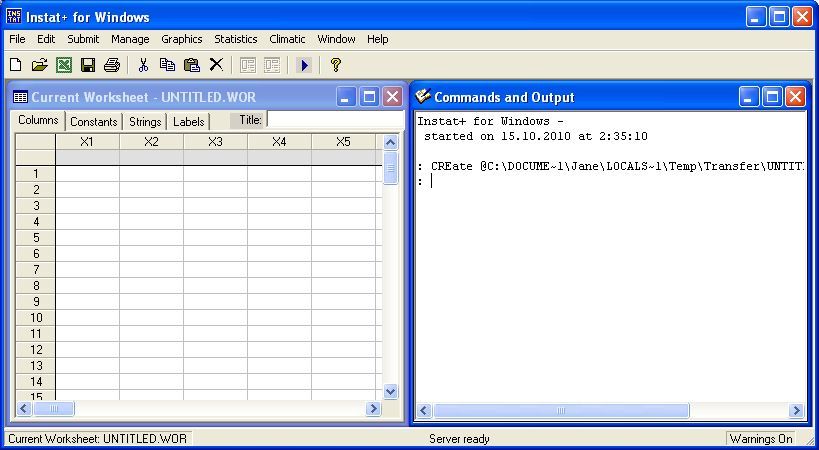Click worksheet vertical scrollbar thumb
819x450 pixels.
click(390, 168)
